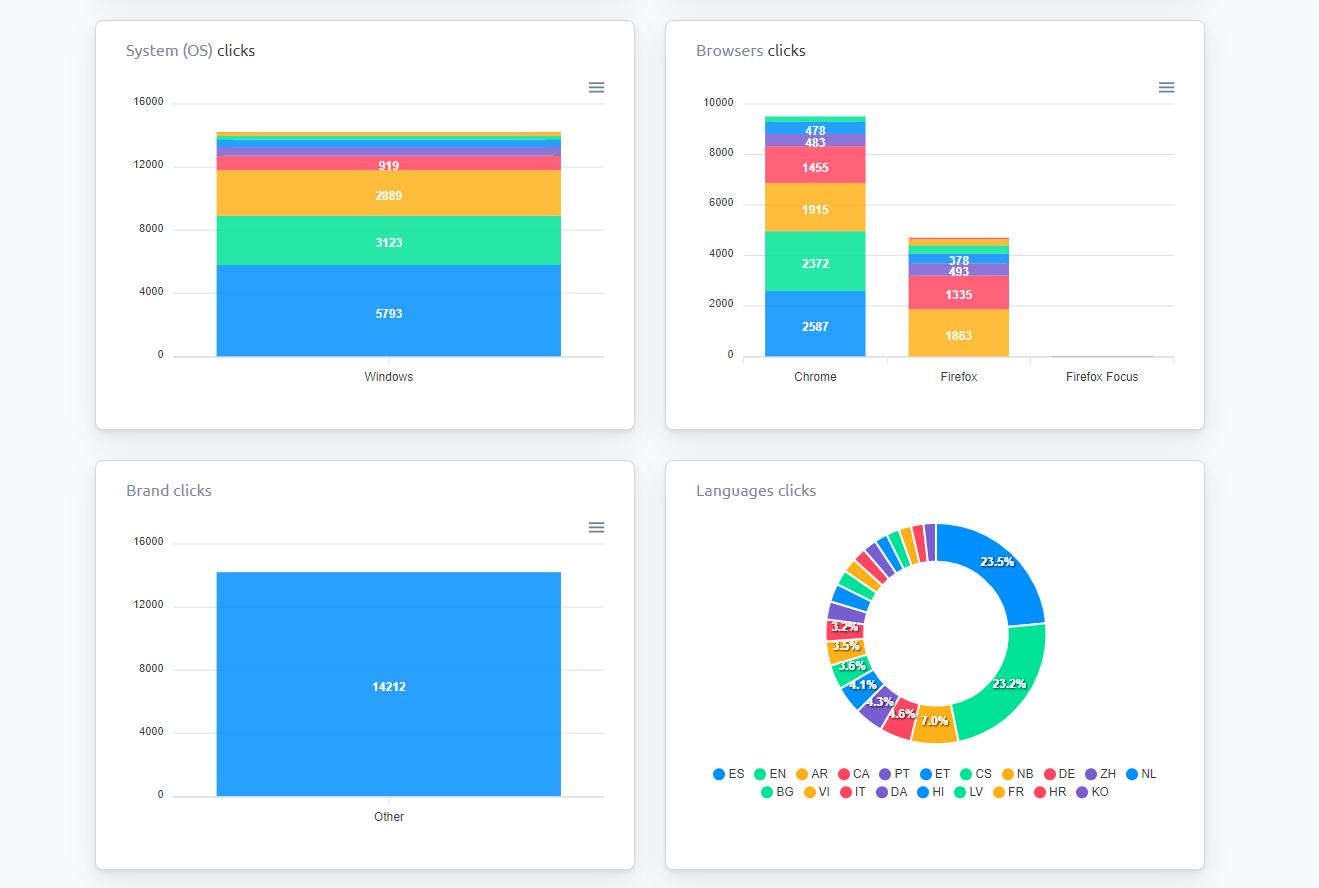The width and height of the screenshot is (1319, 888).
Task: Click the 3123 green segment of the Windows bar
Action: coord(389,241)
